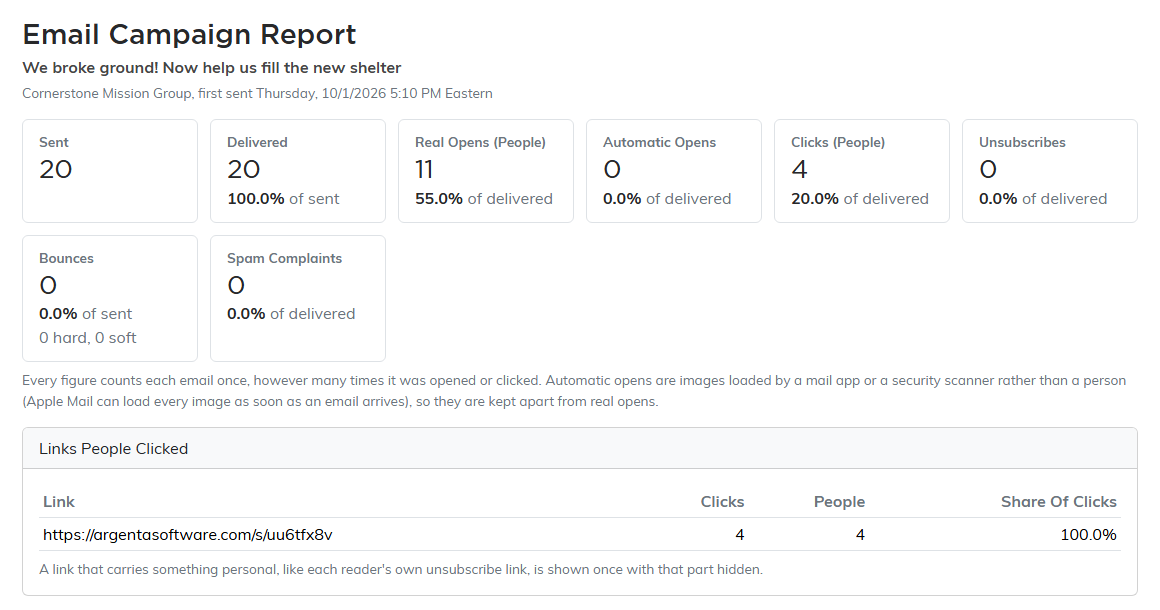This screenshot has height=610, width=1160.
Task: Click the "Sent" card label
Action: (53, 143)
